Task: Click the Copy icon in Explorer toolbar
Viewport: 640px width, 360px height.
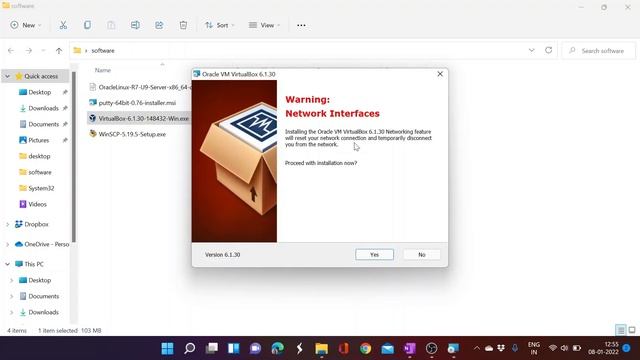Action: (87, 25)
